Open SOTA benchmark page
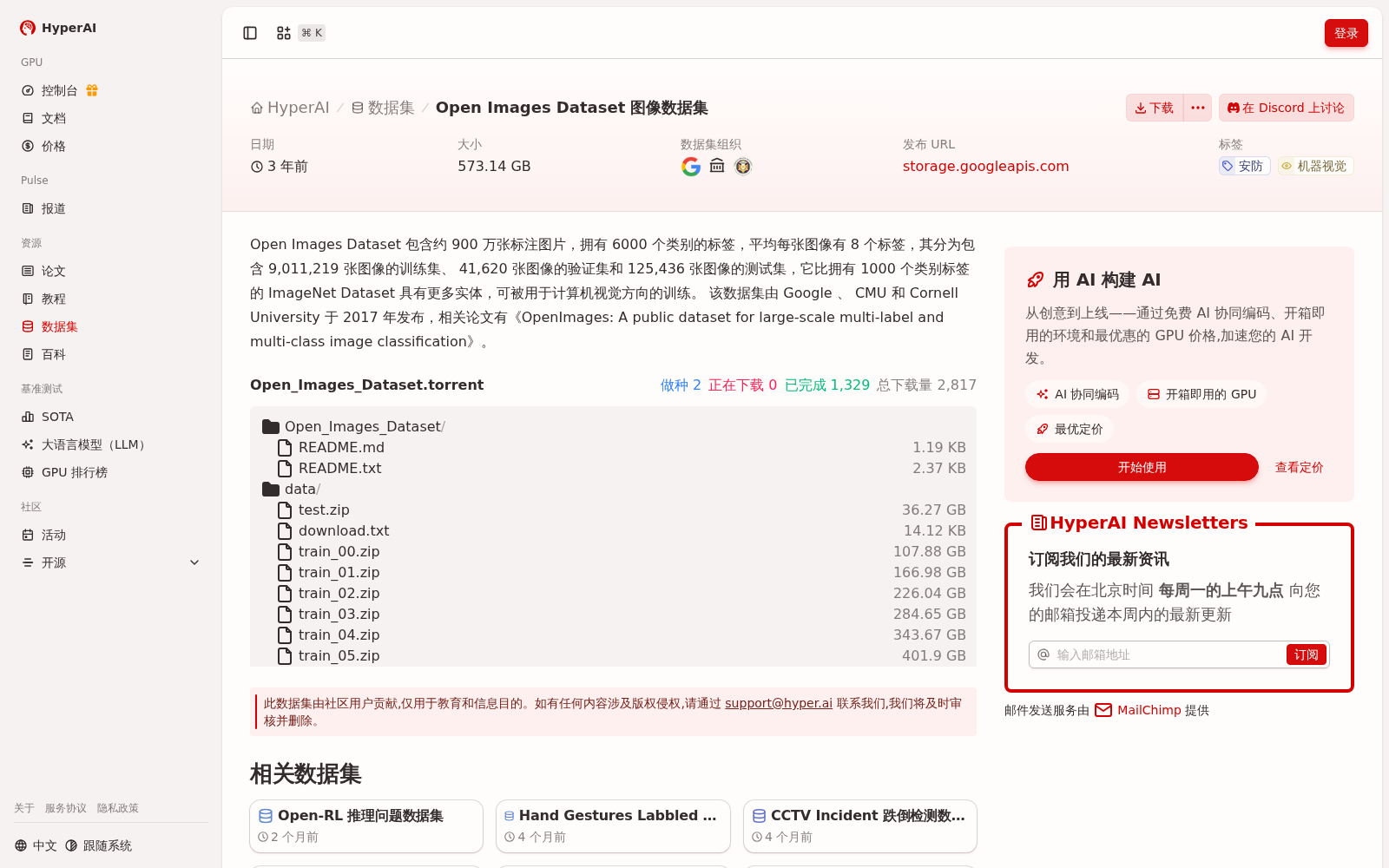1389x868 pixels. tap(57, 417)
